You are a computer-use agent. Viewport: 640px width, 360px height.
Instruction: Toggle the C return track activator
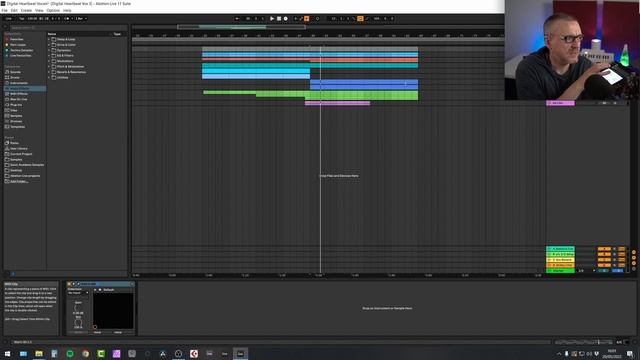point(604,260)
